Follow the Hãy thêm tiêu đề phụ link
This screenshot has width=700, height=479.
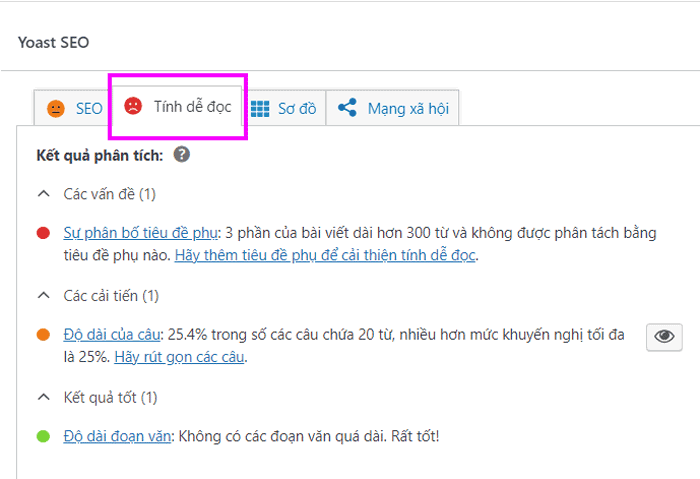(x=325, y=255)
